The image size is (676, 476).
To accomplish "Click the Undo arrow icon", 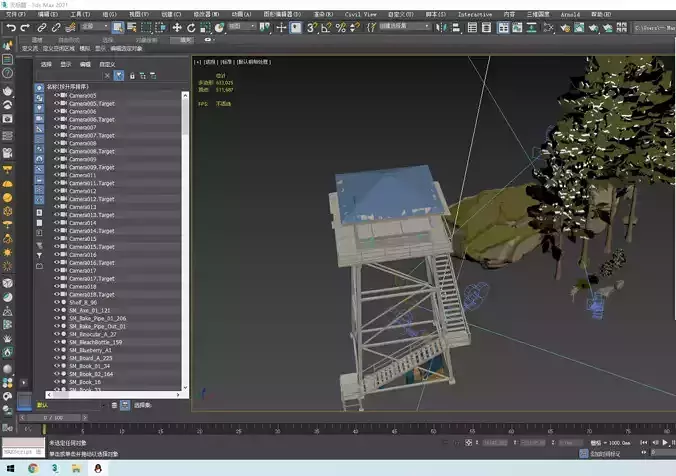I will pyautogui.click(x=11, y=28).
